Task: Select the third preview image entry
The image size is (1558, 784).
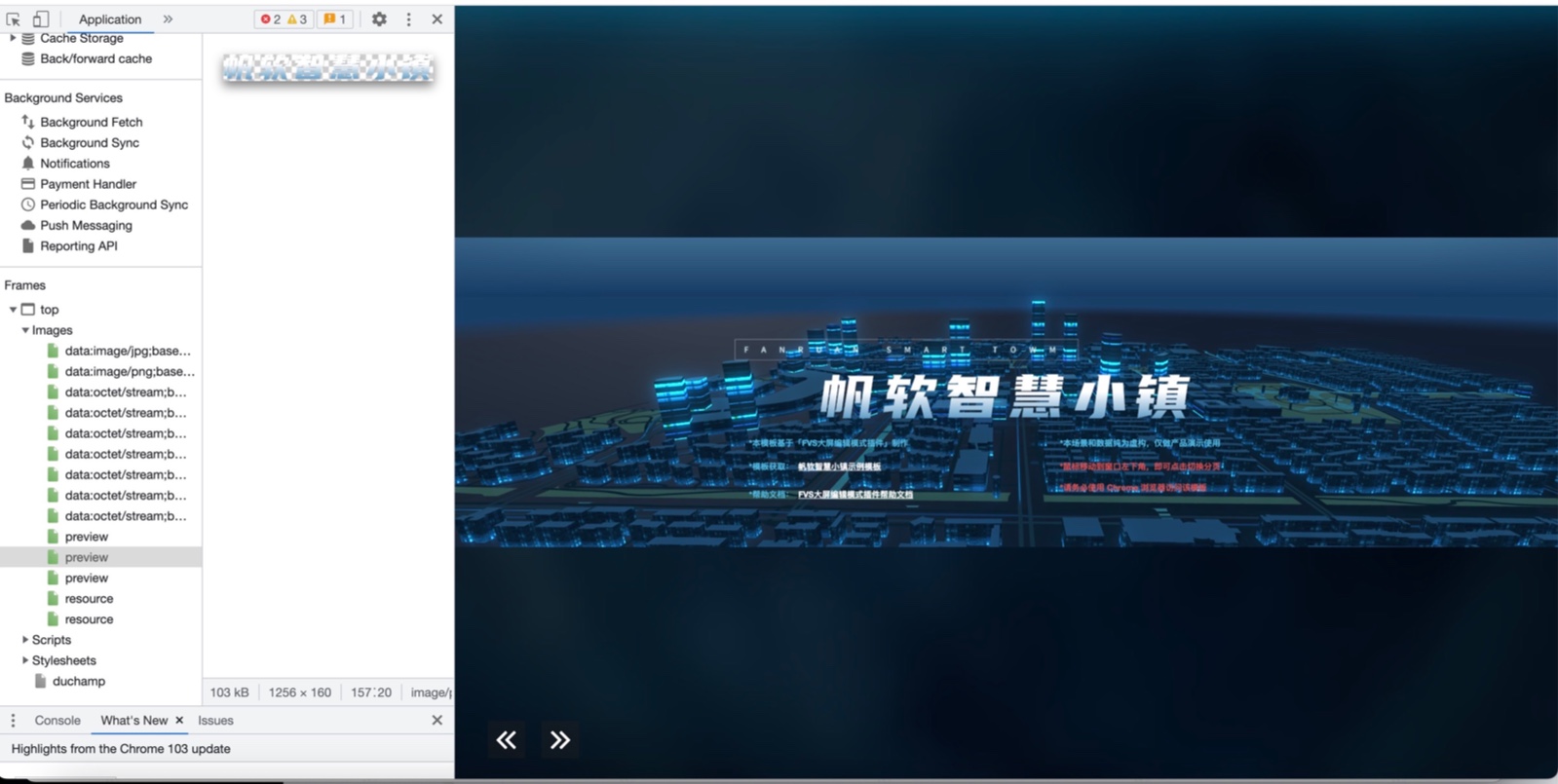Action: point(86,578)
